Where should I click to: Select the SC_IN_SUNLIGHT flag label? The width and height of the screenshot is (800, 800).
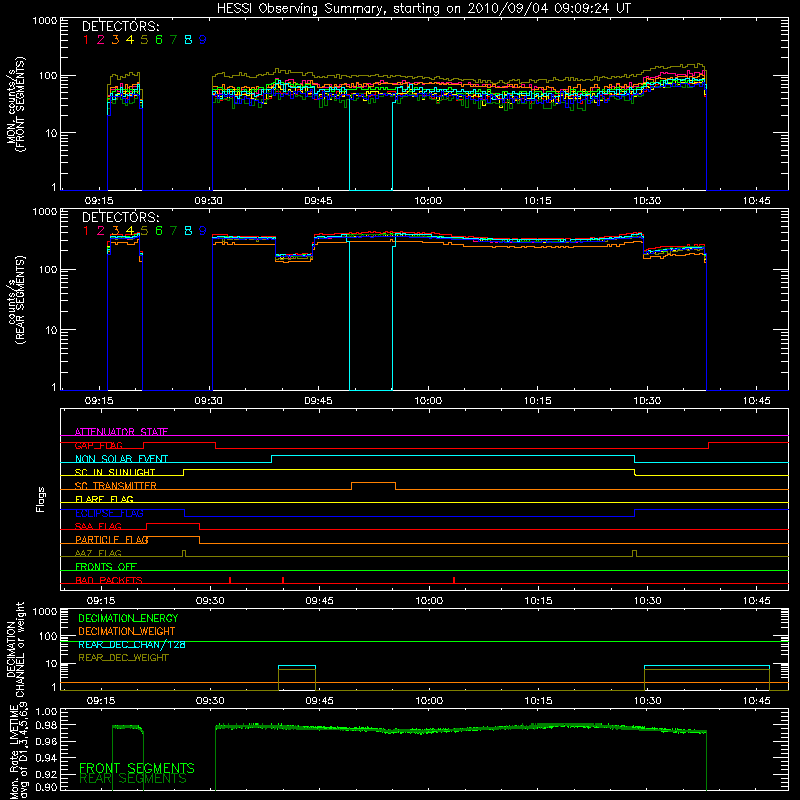click(x=115, y=472)
